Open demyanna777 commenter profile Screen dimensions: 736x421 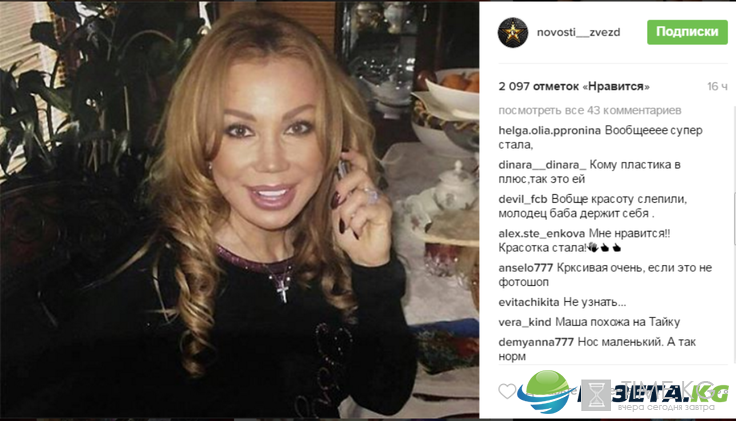click(536, 342)
